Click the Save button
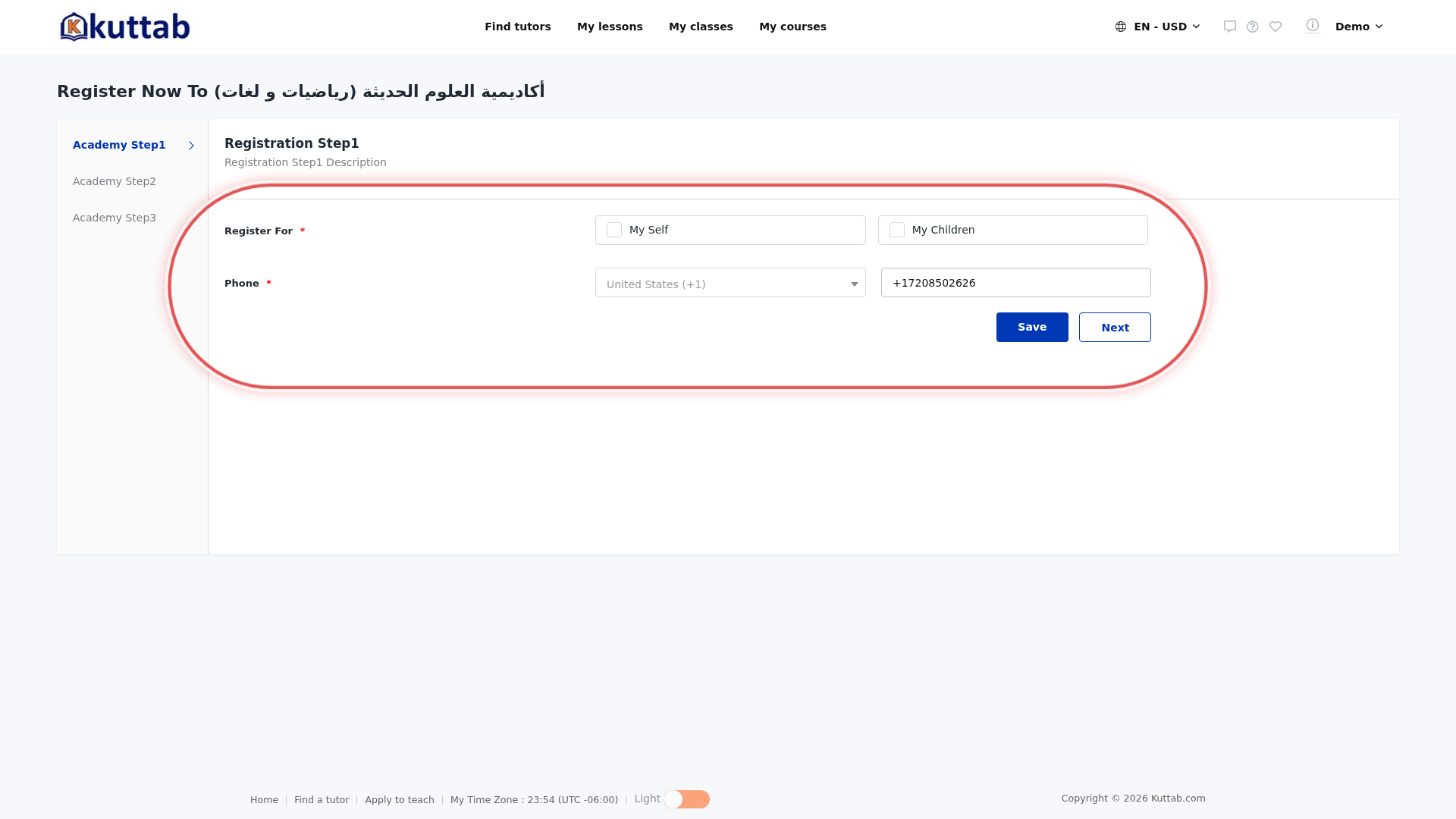 (1032, 327)
